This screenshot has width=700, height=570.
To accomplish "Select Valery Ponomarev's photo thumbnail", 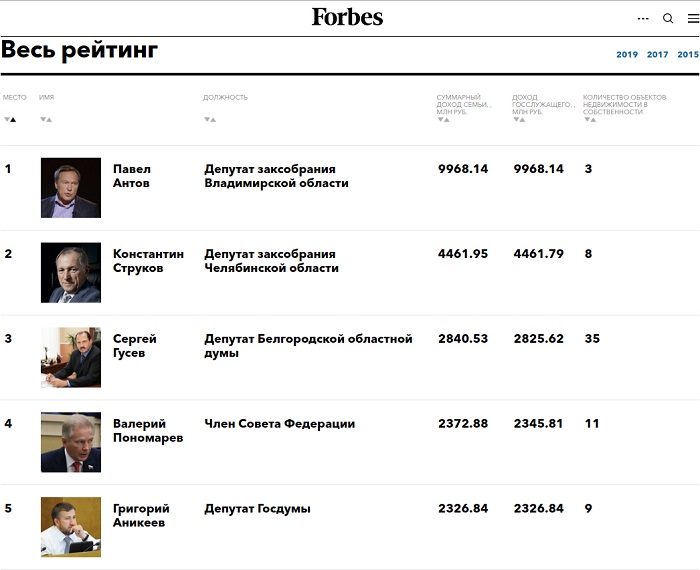I will coord(70,442).
